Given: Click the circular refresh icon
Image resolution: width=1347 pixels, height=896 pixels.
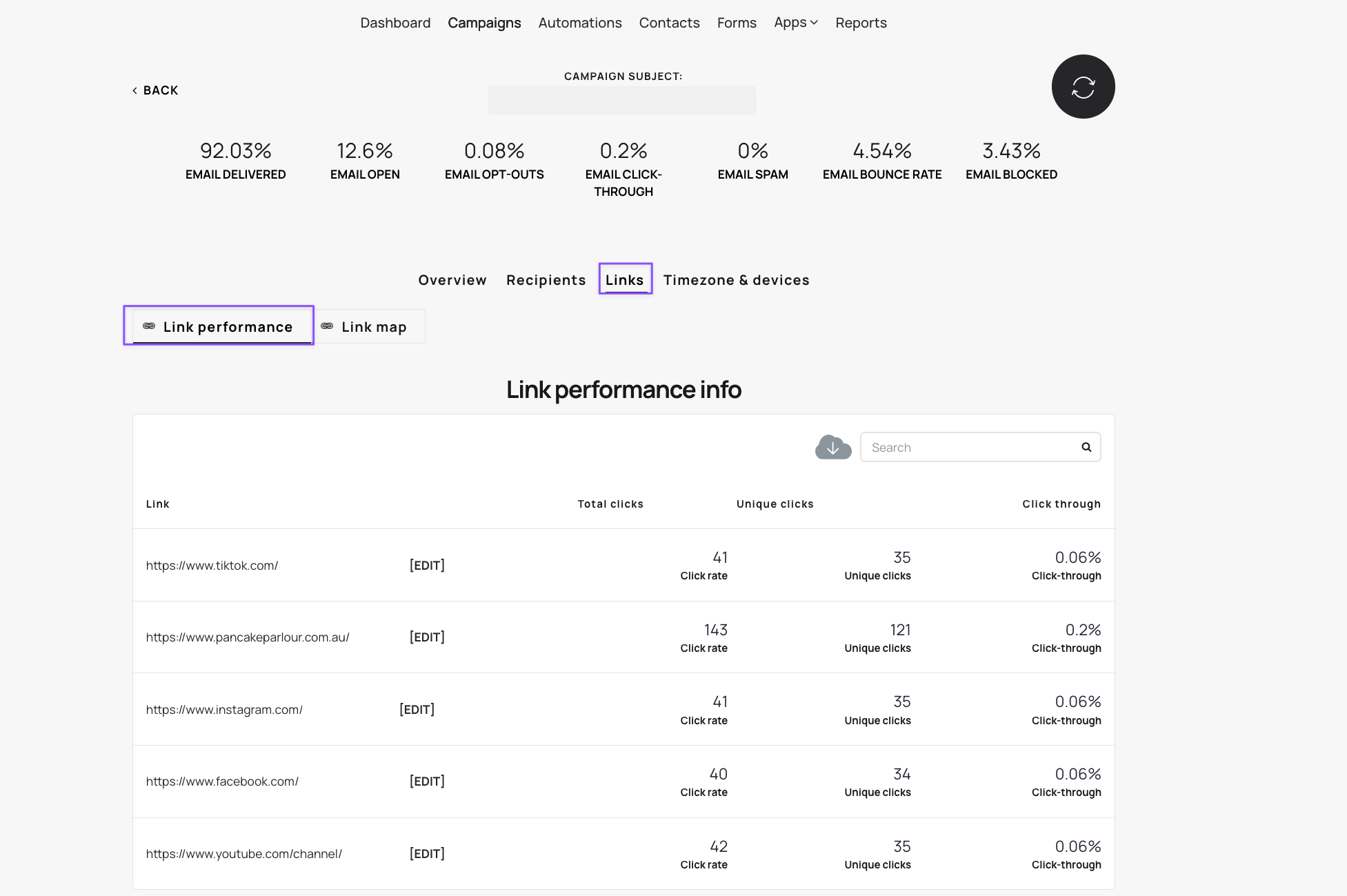Looking at the screenshot, I should (x=1083, y=87).
